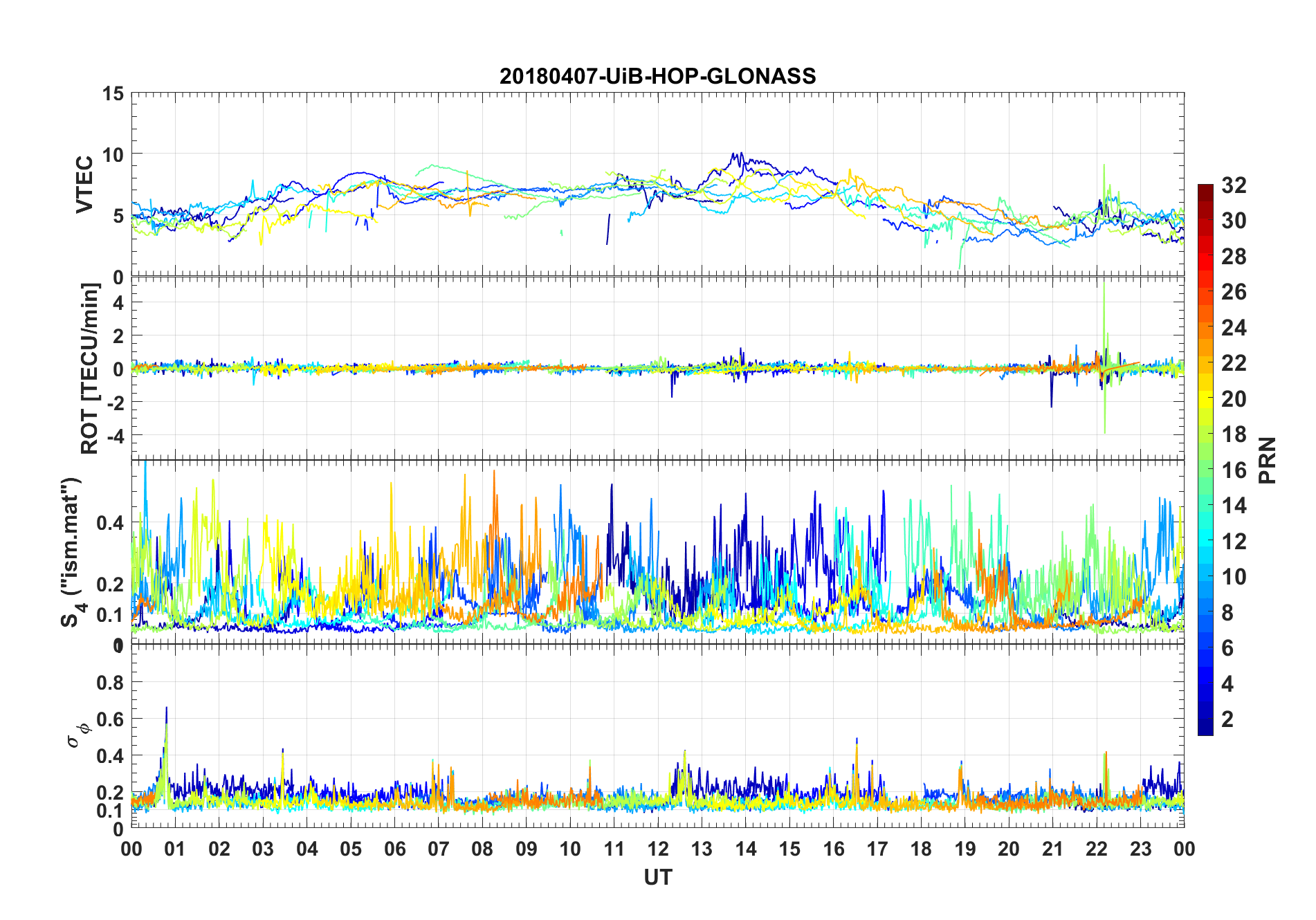This screenshot has height=920, width=1316.
Task: Click the S4 ("ism.mat") axis label
Action: [73, 552]
